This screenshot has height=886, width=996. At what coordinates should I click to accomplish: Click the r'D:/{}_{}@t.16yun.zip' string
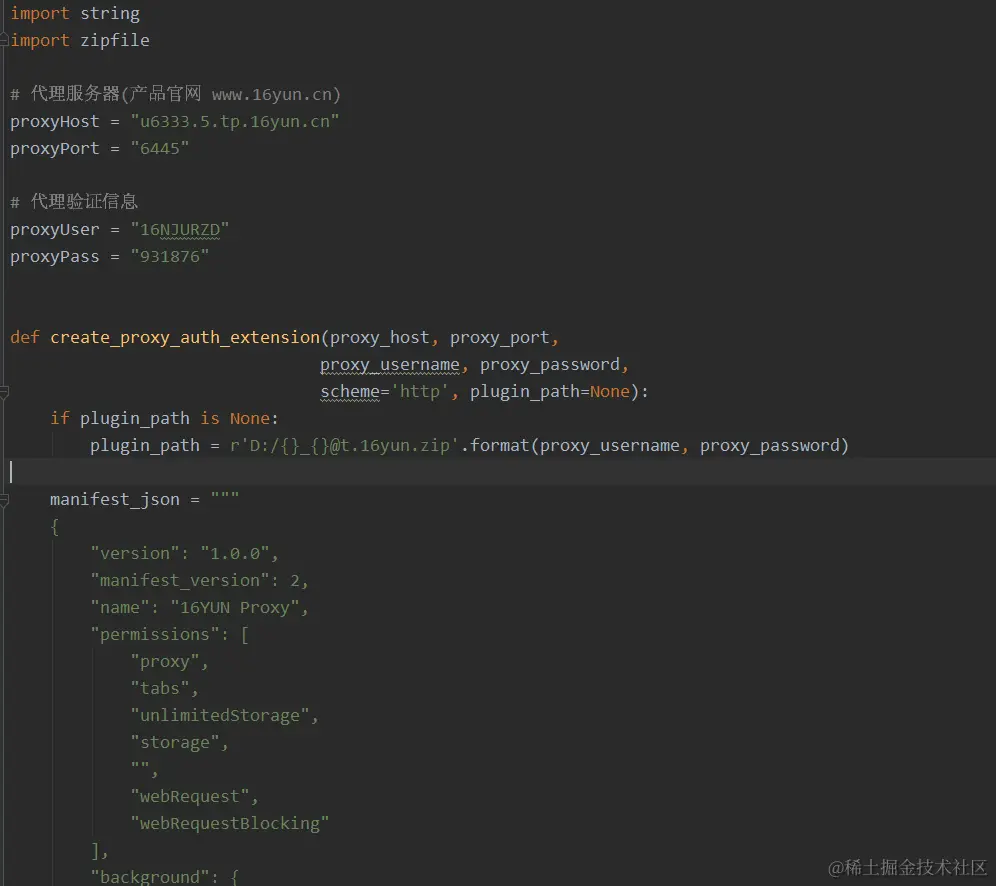click(x=344, y=445)
